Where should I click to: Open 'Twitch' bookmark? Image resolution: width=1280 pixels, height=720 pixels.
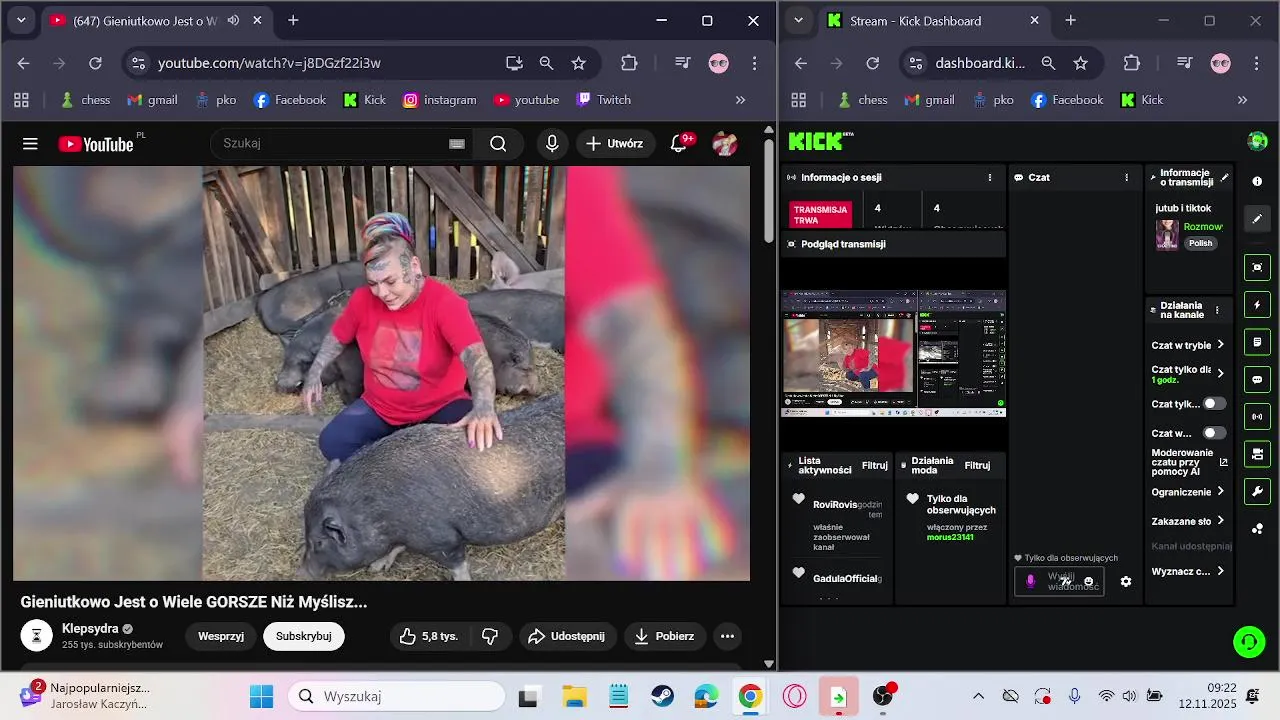tap(604, 100)
